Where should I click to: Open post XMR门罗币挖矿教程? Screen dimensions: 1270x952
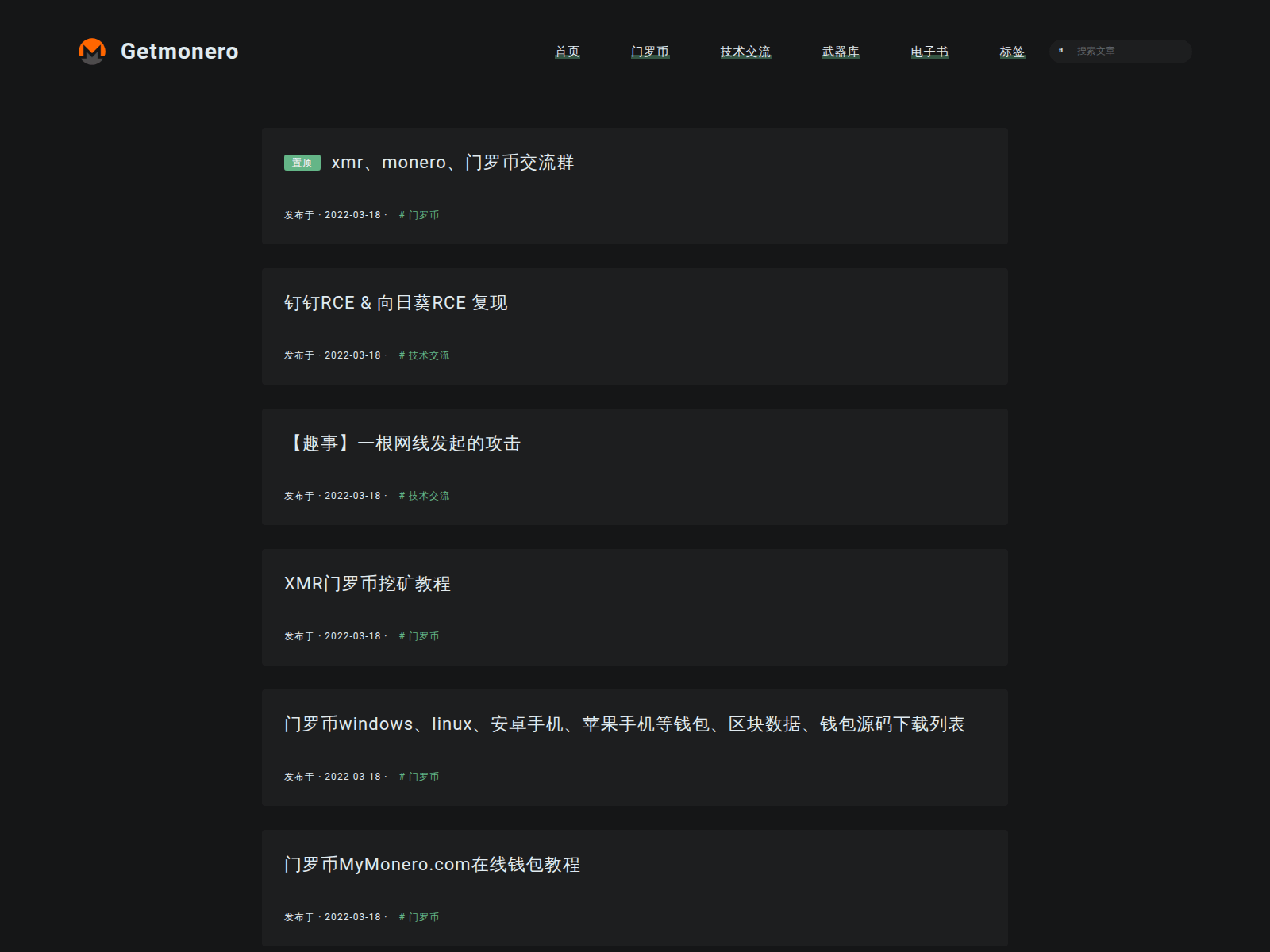click(x=368, y=584)
